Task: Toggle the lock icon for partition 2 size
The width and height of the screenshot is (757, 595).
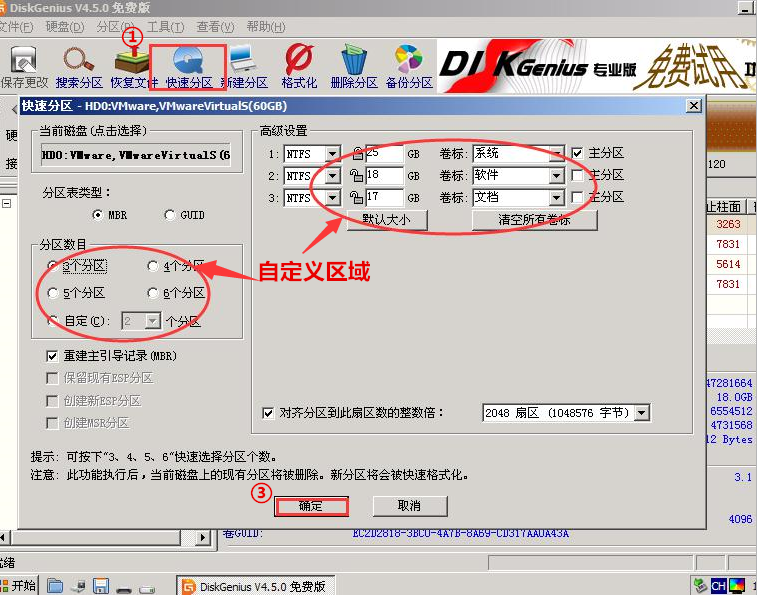Action: tap(356, 176)
